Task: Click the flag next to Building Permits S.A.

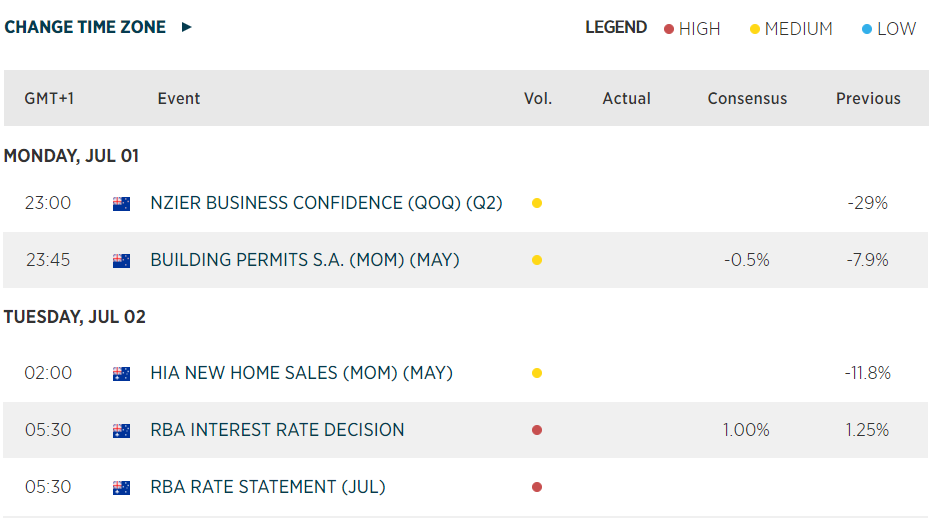Action: (x=121, y=261)
